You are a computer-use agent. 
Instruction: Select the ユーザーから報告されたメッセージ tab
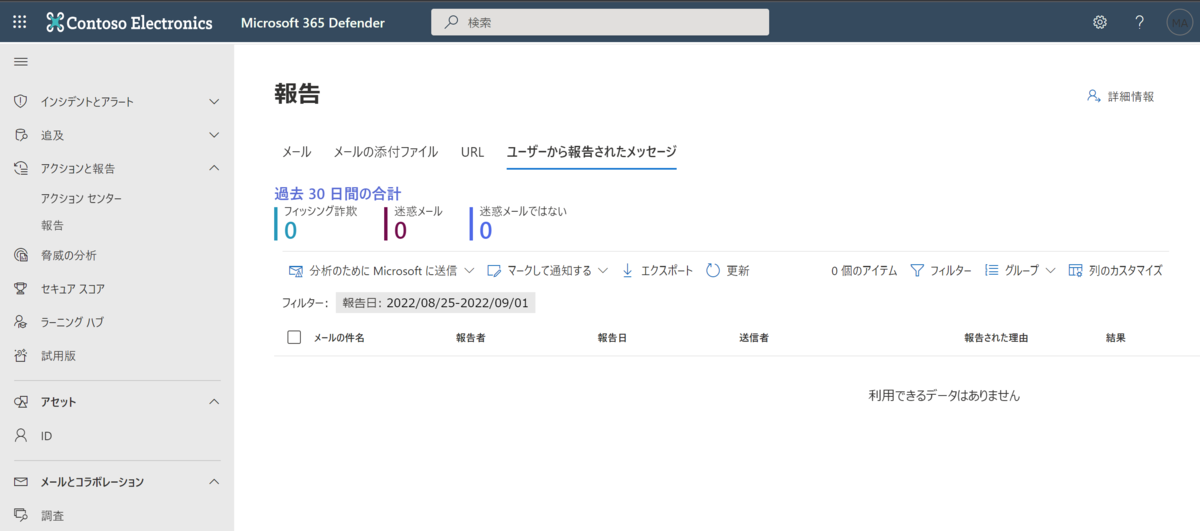[592, 152]
